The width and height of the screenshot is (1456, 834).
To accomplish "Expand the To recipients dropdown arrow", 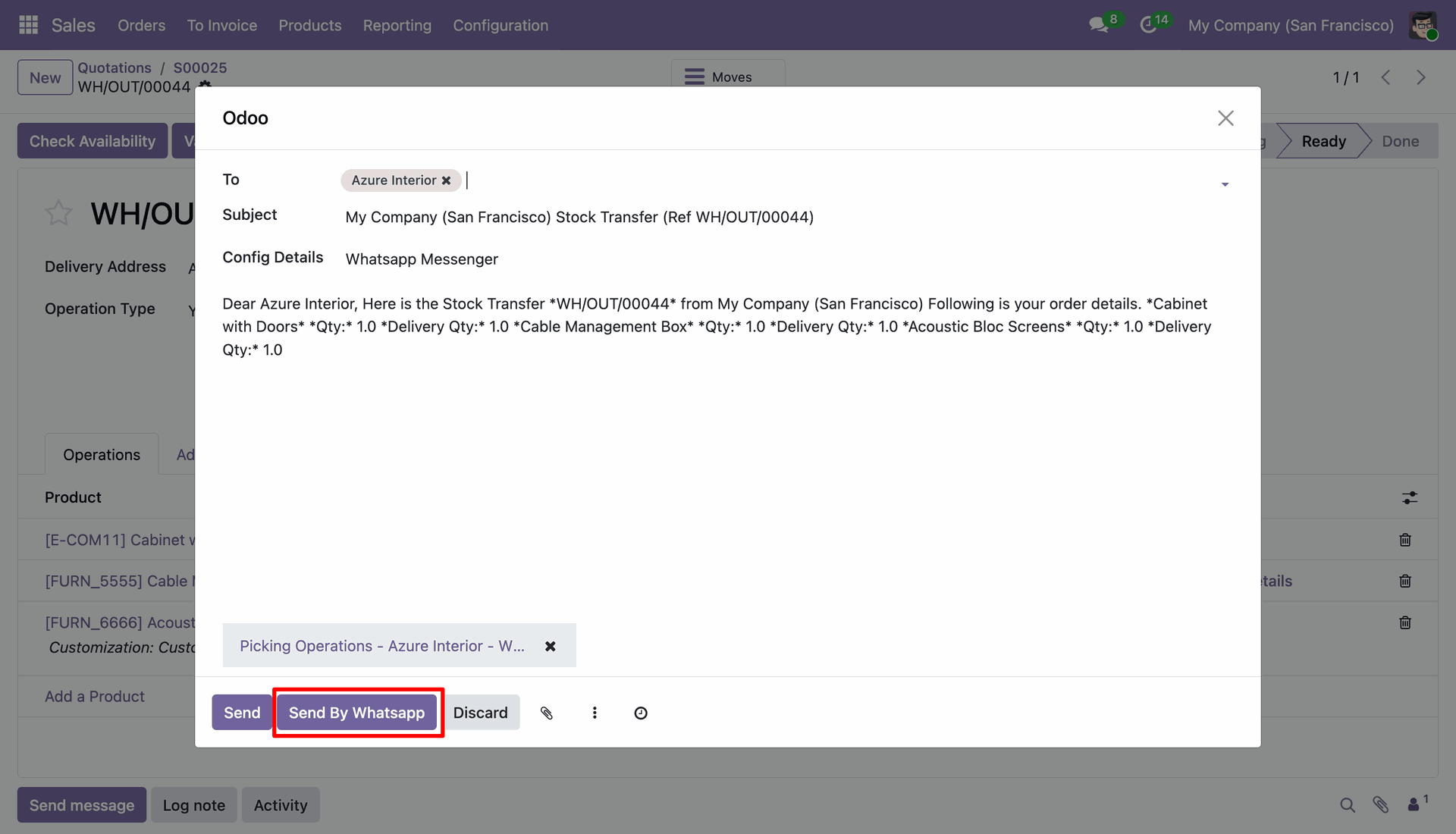I will tap(1225, 184).
